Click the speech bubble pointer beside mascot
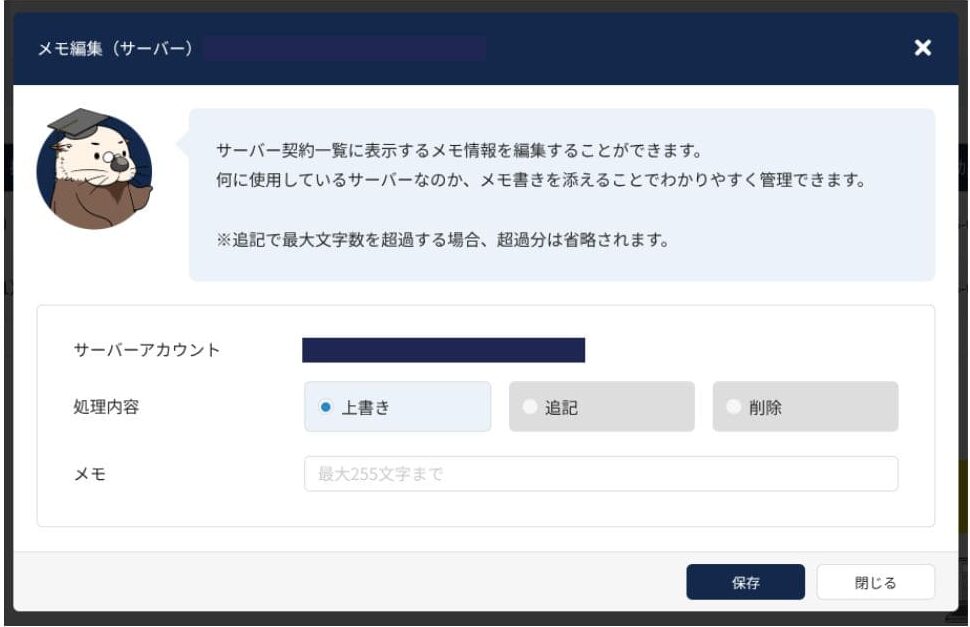 [x=183, y=145]
